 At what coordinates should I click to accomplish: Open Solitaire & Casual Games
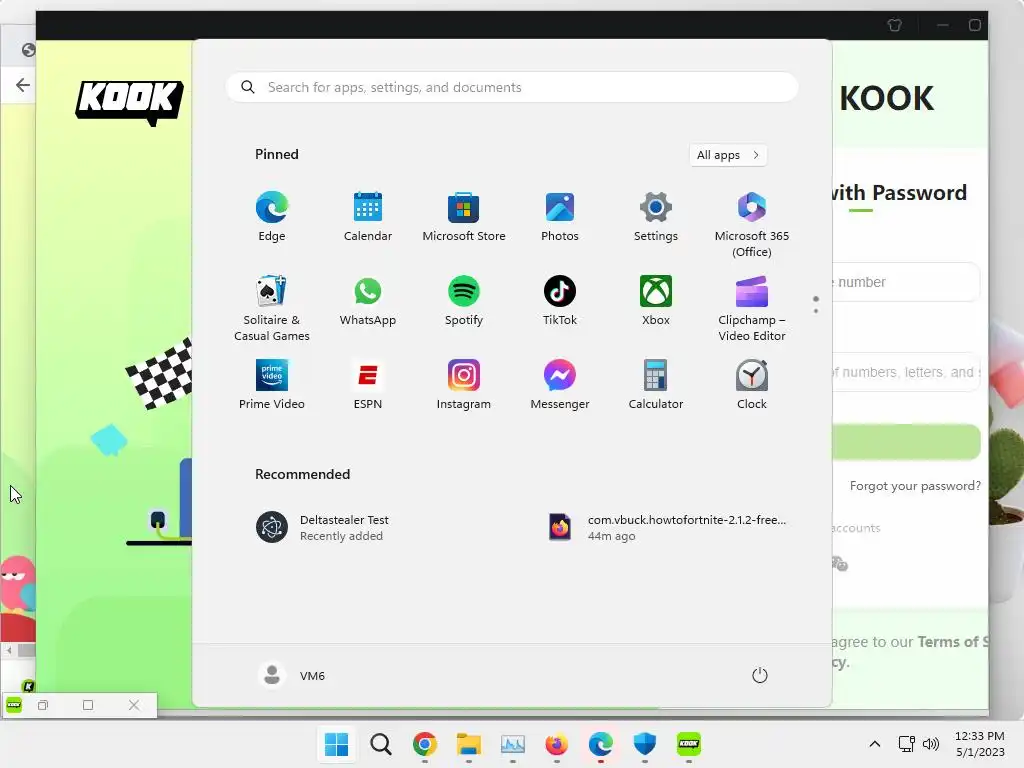(272, 308)
